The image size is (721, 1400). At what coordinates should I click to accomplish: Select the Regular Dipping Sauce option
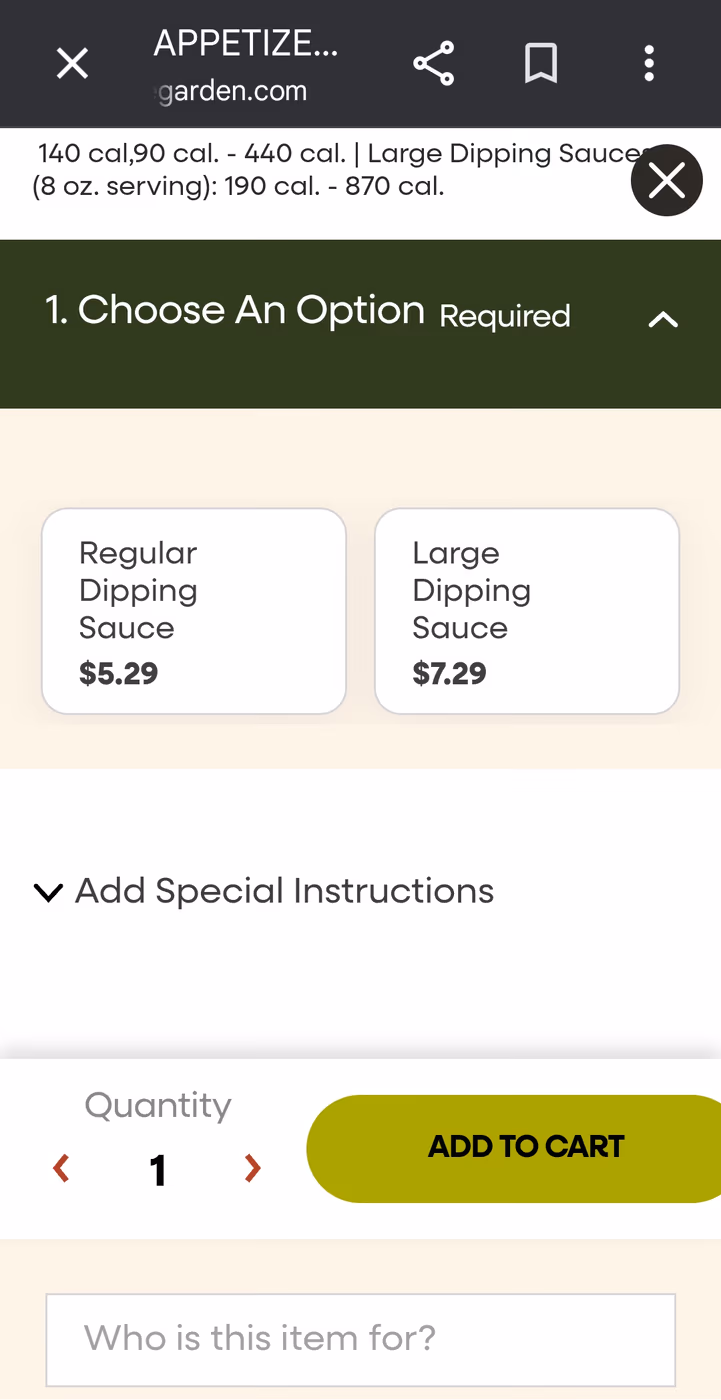coord(194,611)
